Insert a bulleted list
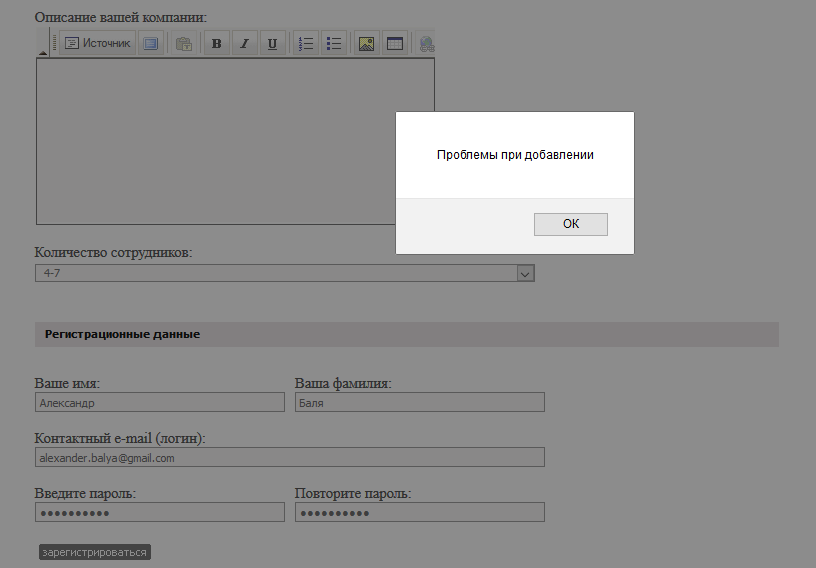Viewport: 816px width, 568px height. 334,44
